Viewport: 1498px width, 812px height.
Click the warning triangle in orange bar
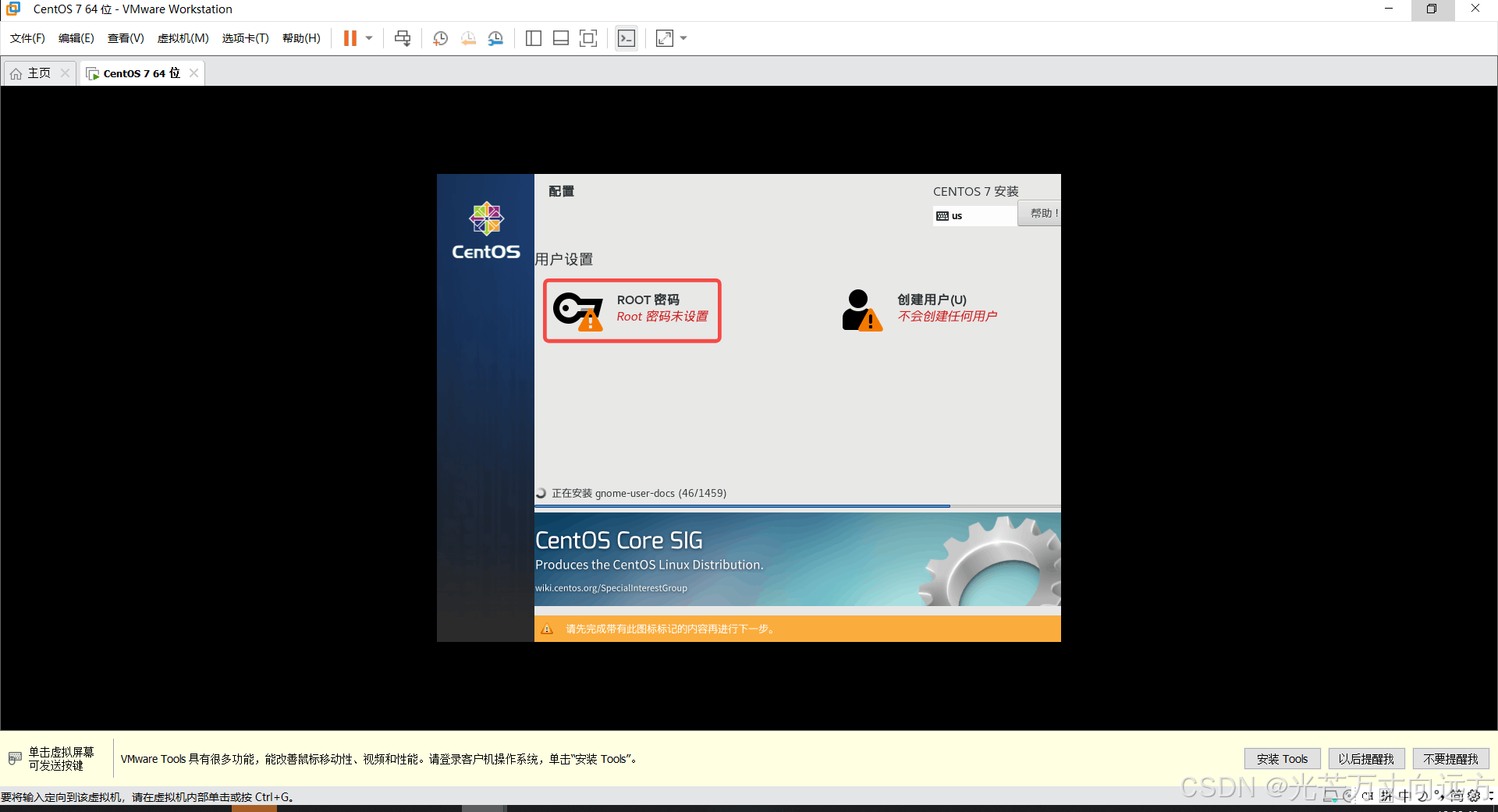click(x=547, y=629)
